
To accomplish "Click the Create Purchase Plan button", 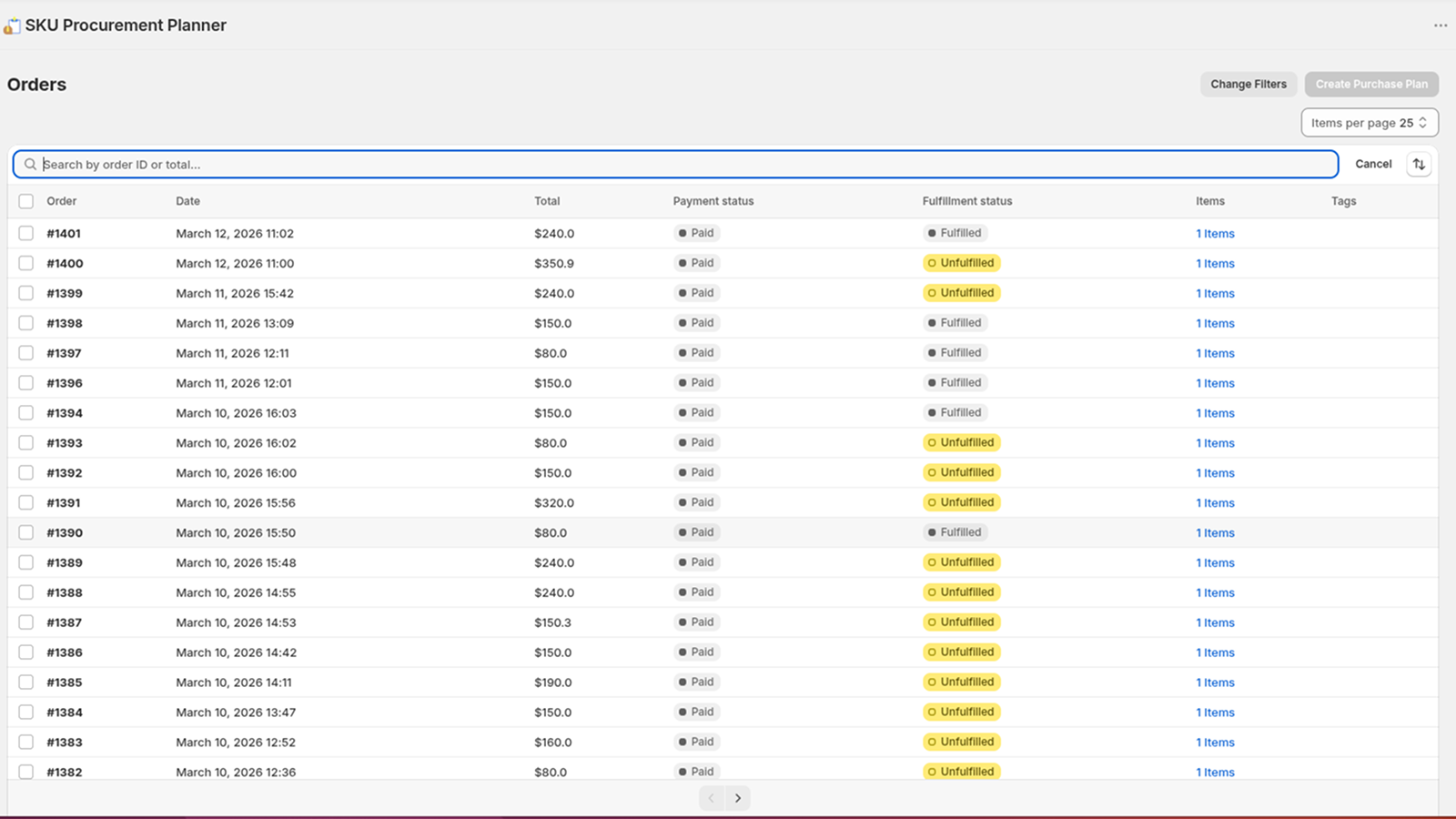I will [1371, 84].
